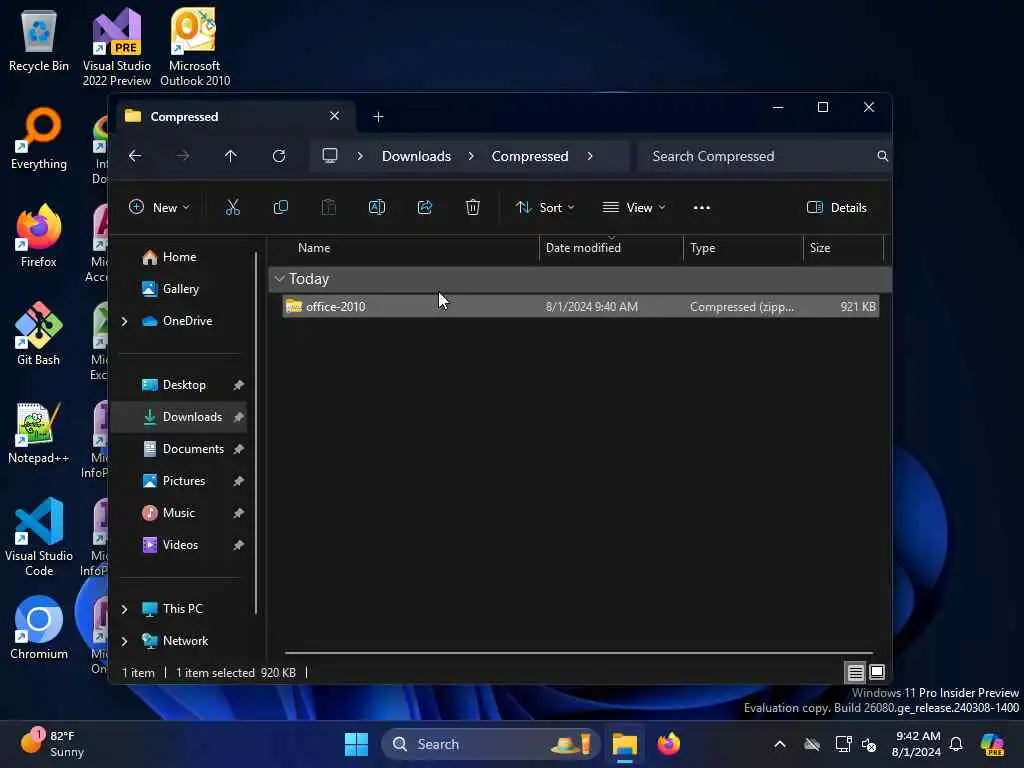Open Git Bash desktop shortcut
The width and height of the screenshot is (1024, 768).
pos(39,334)
